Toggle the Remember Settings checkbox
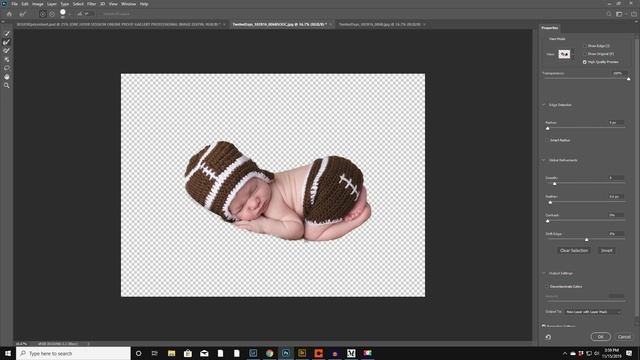640x360 pixels. 544,327
